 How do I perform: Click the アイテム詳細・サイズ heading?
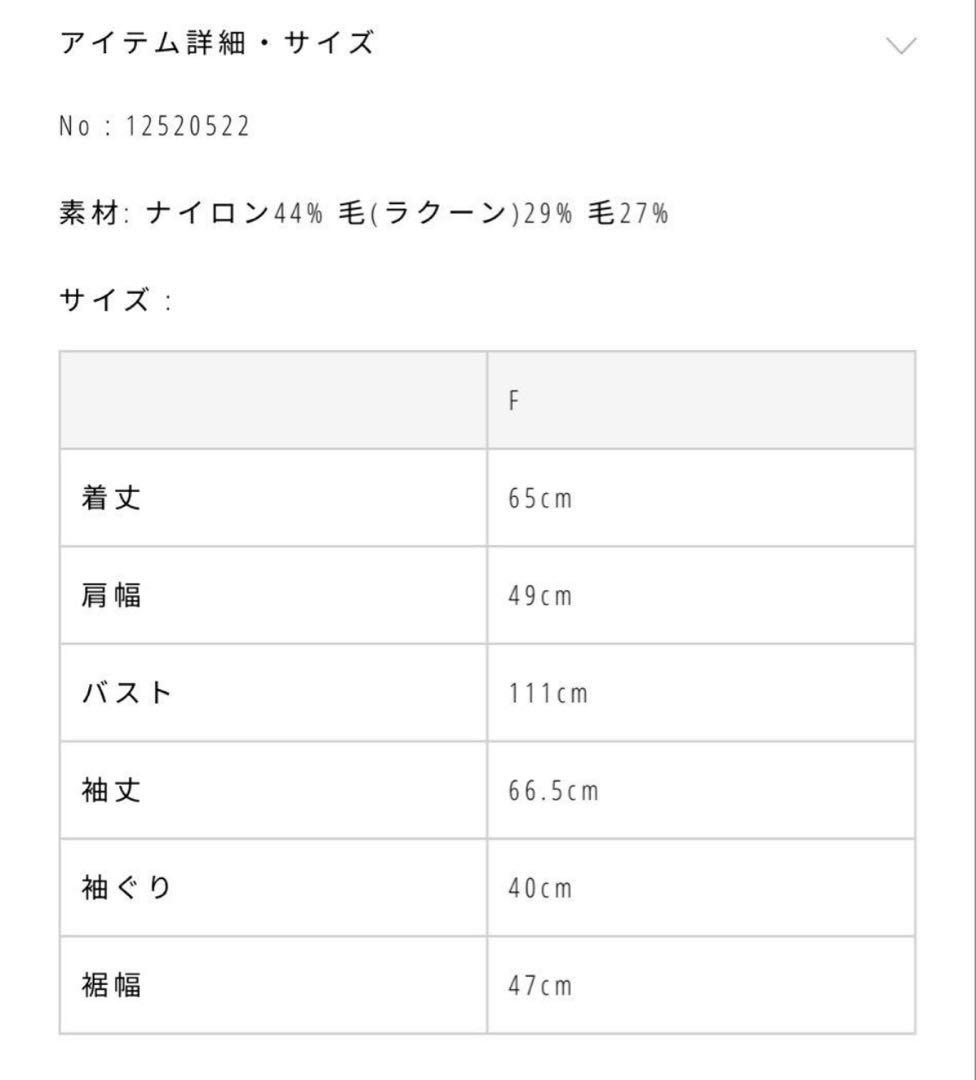[x=217, y=44]
